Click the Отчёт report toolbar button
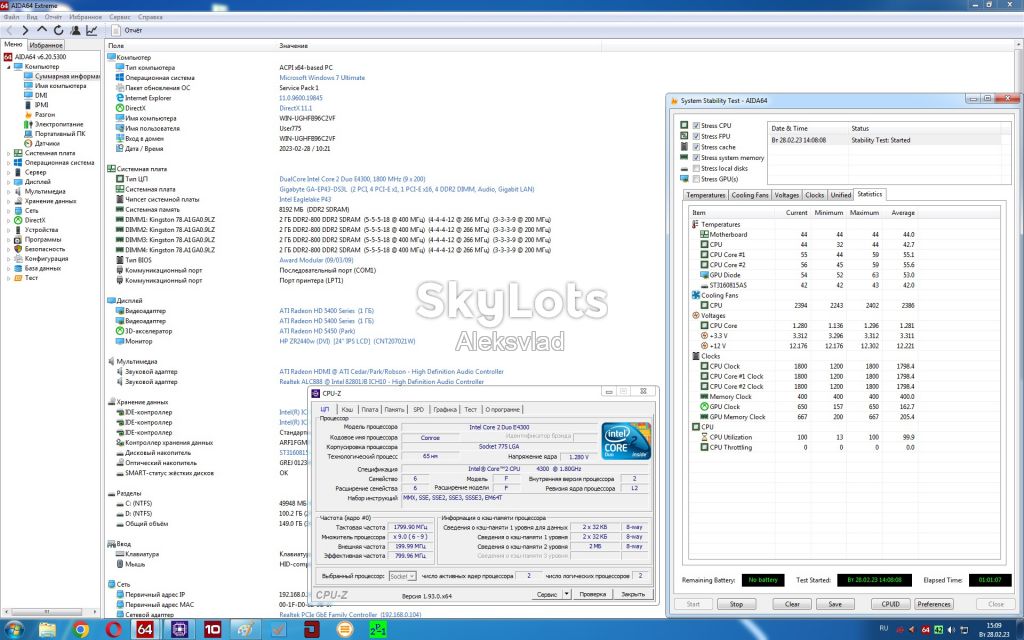1024x640 pixels. tap(127, 30)
